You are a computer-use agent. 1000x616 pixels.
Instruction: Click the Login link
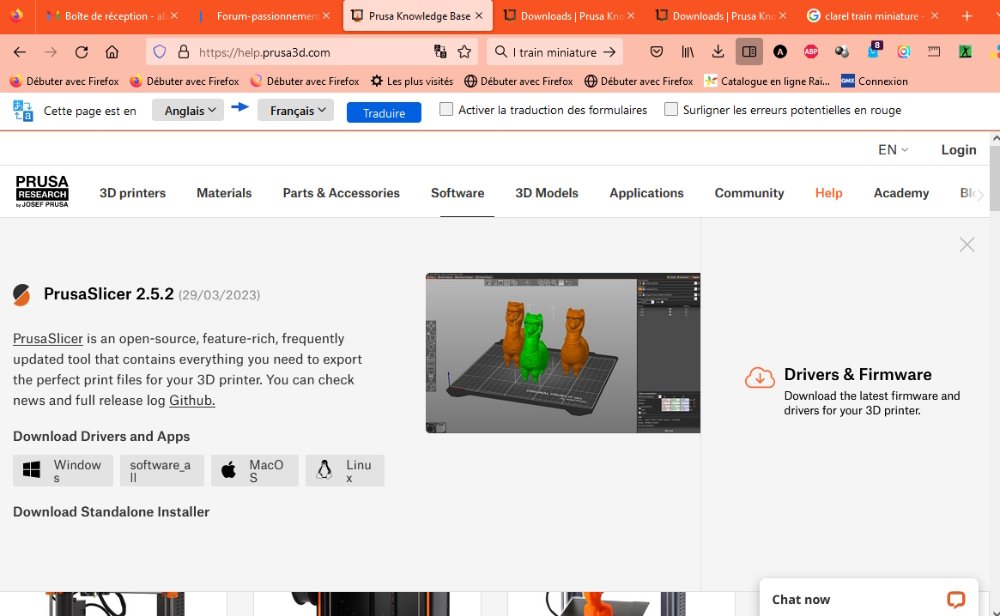click(x=959, y=150)
